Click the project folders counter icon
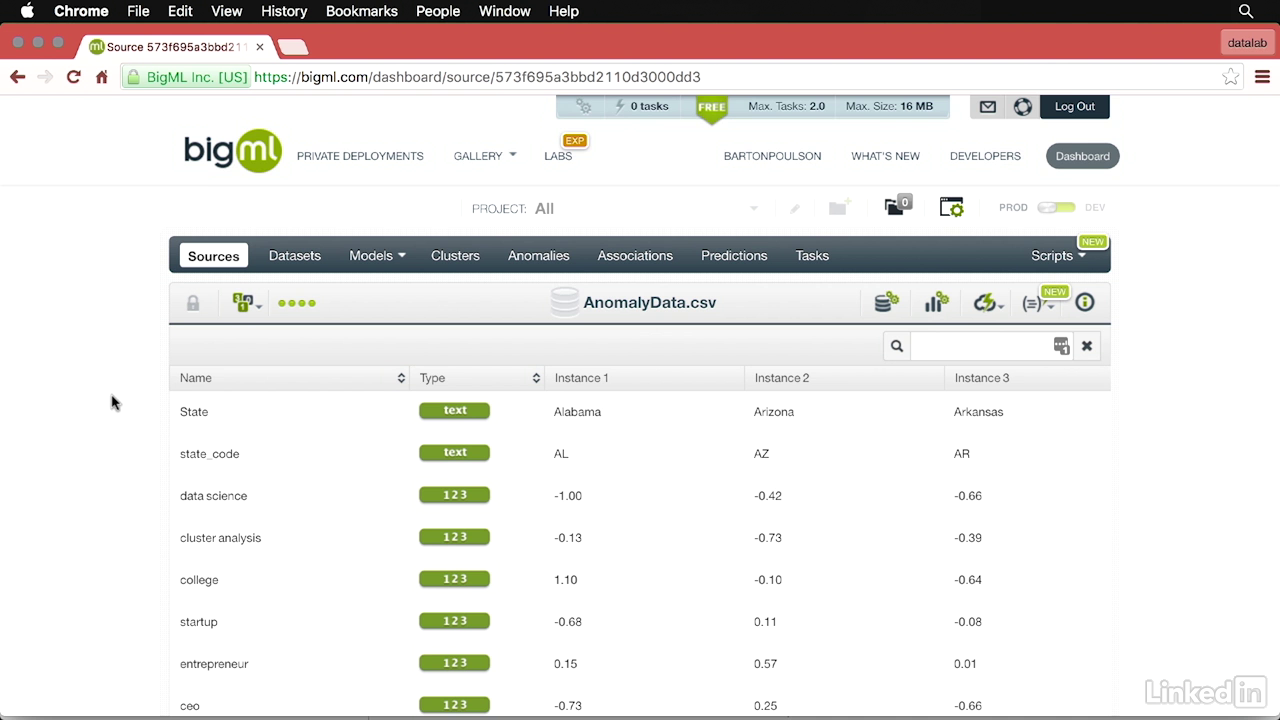This screenshot has width=1280, height=720. pos(897,207)
